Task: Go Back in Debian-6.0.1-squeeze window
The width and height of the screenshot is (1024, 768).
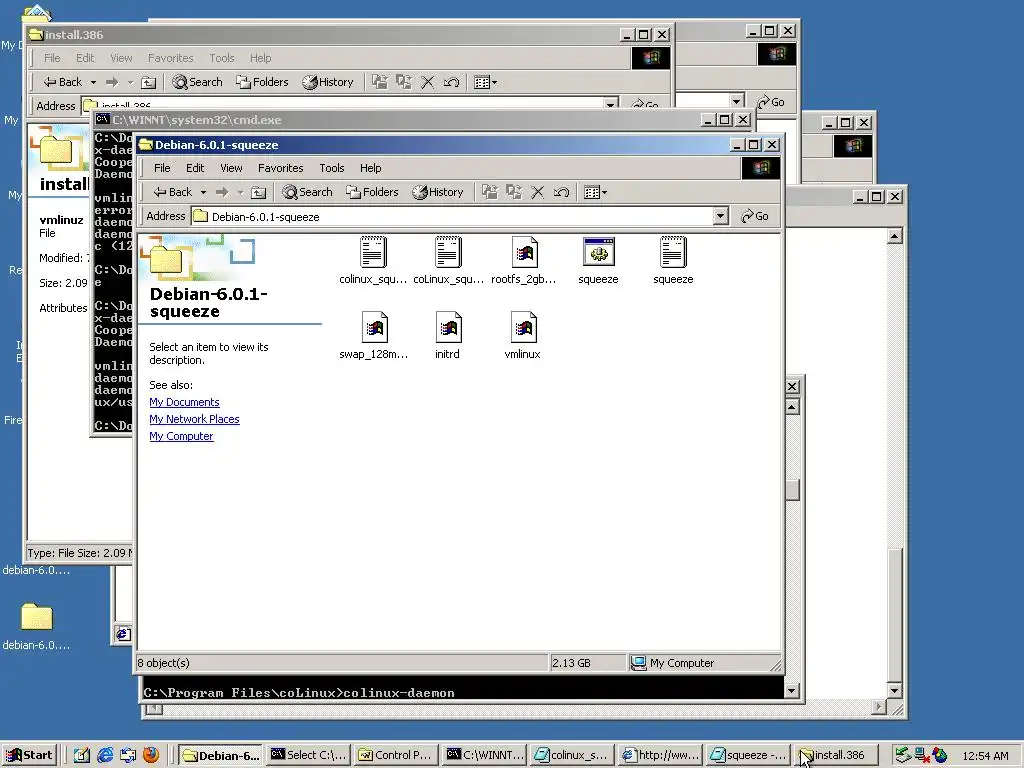Action: 172,192
